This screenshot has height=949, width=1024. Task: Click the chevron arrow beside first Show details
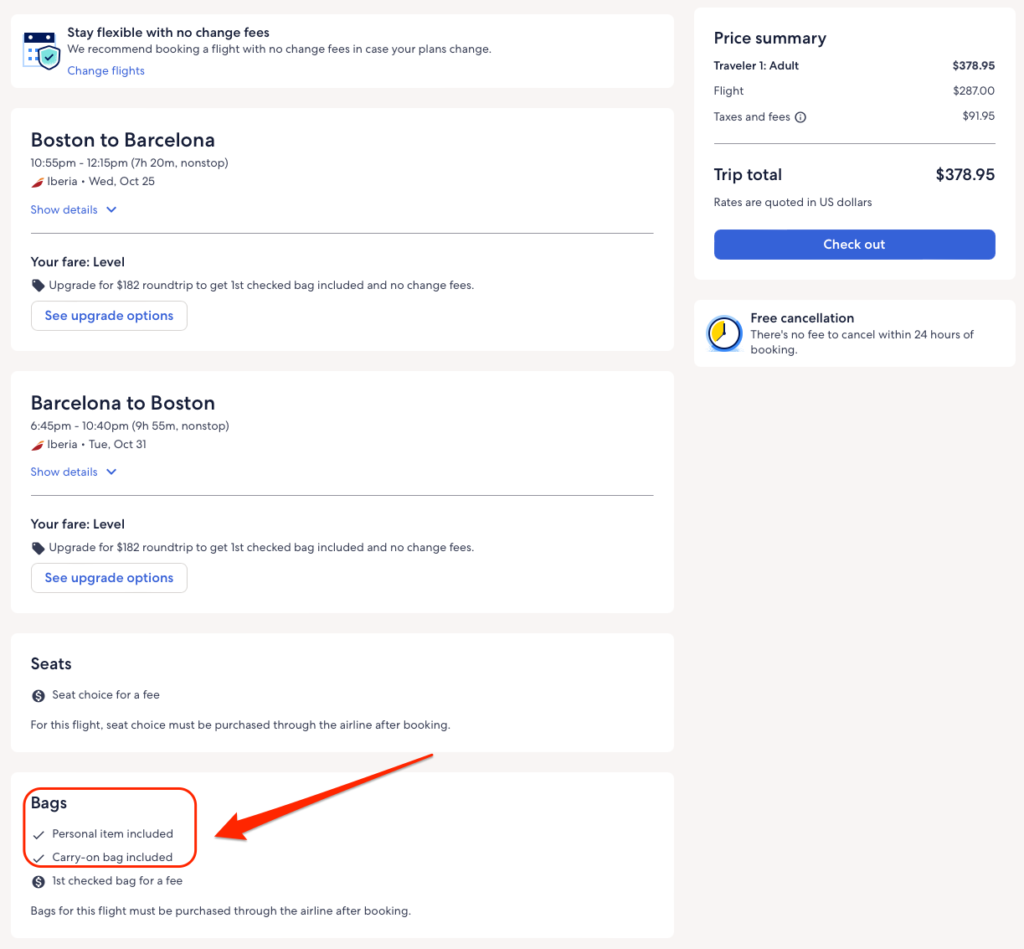pos(111,210)
